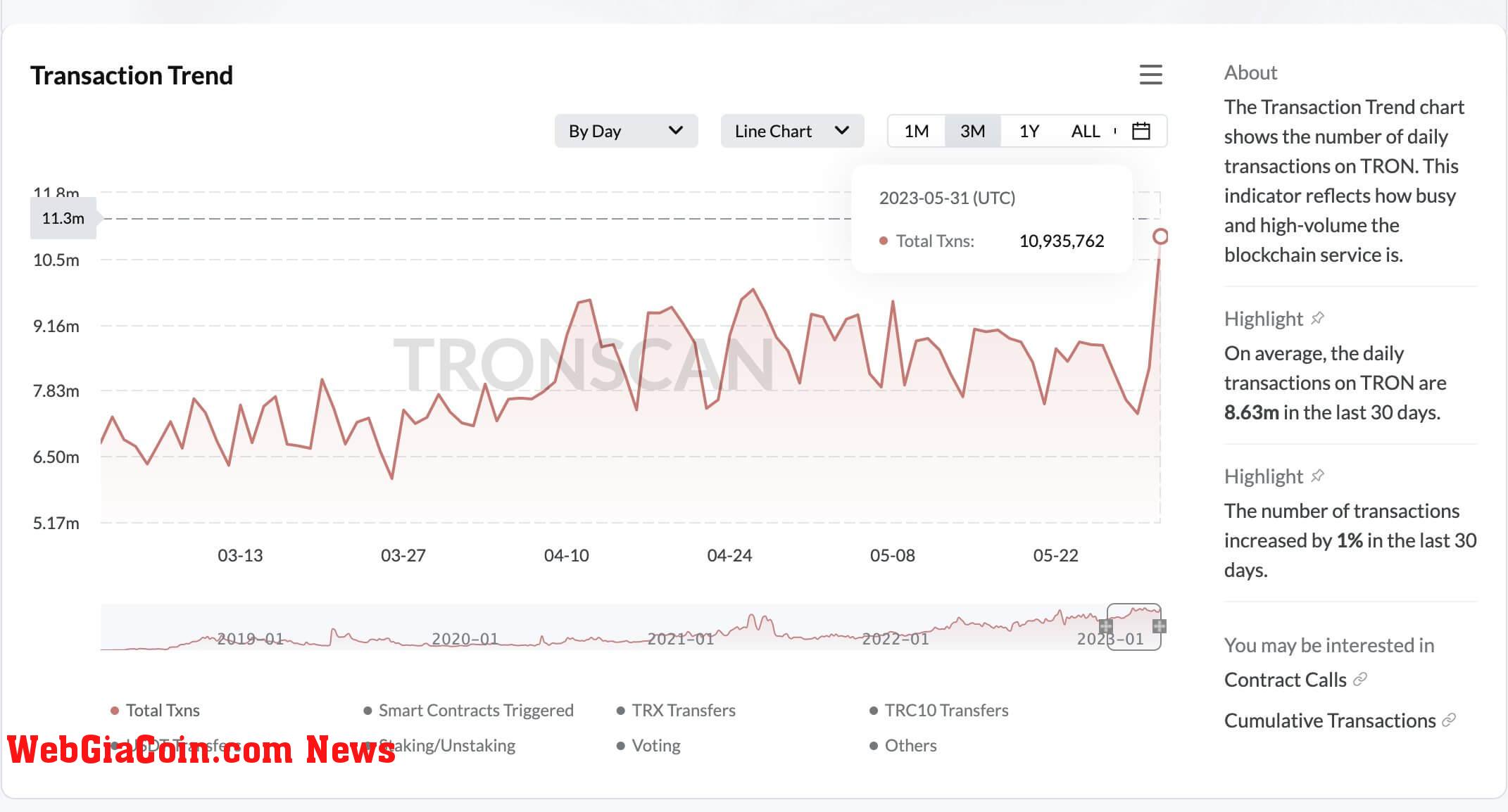Viewport: 1508px width, 812px height.
Task: Click the hamburger menu icon
Action: tap(1150, 75)
